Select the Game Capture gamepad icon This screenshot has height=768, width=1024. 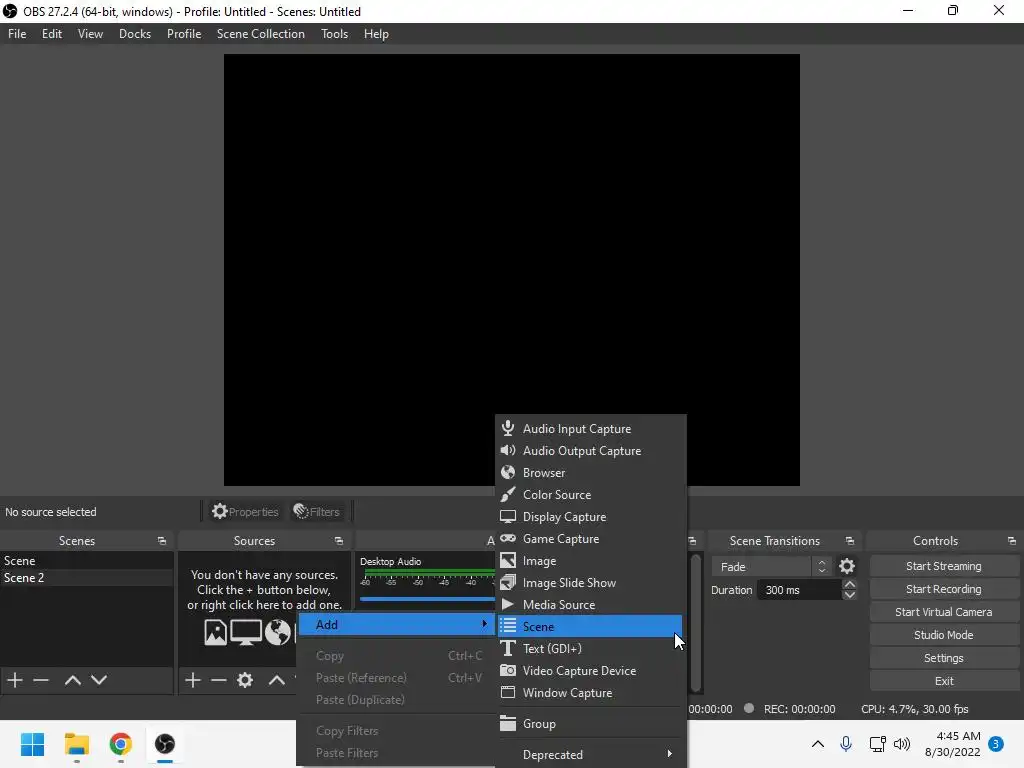click(507, 538)
